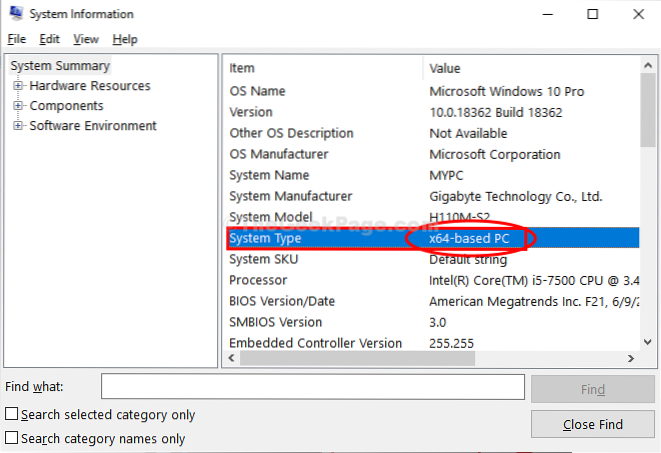
Task: Toggle Search category names only checkbox
Action: (12, 438)
